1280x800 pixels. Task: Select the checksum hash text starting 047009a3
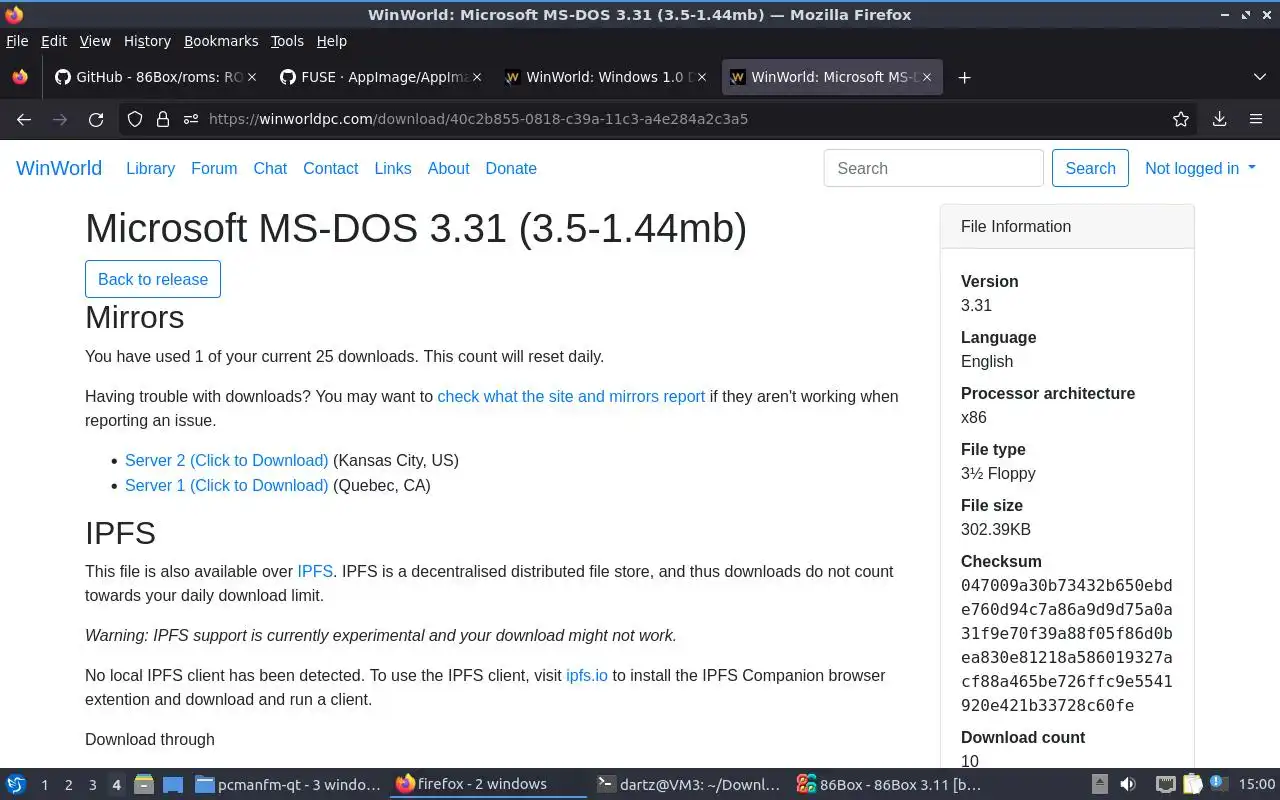pyautogui.click(x=1067, y=645)
